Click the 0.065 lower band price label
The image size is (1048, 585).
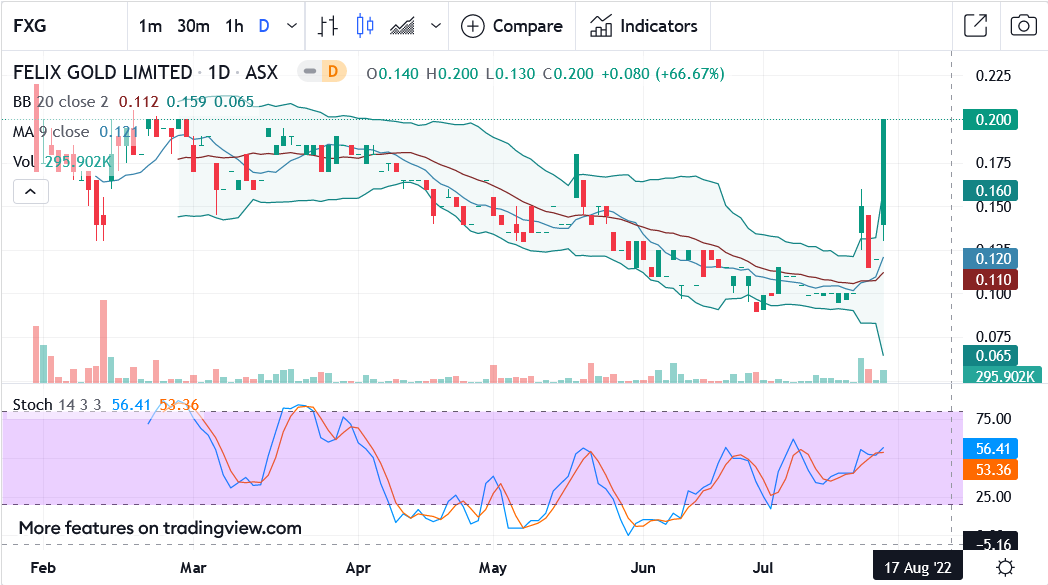coord(991,356)
